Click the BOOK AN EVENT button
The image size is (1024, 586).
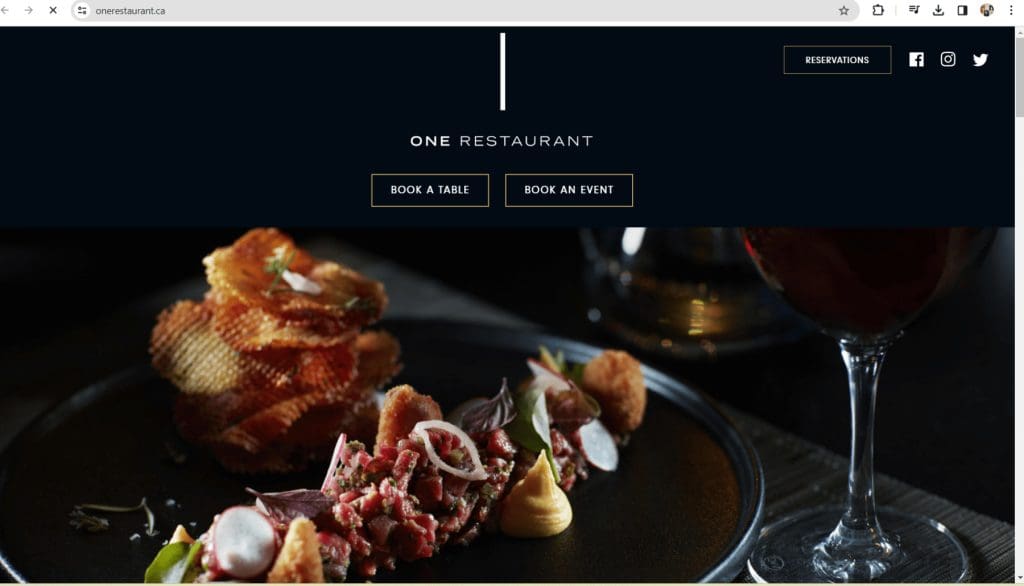tap(569, 190)
